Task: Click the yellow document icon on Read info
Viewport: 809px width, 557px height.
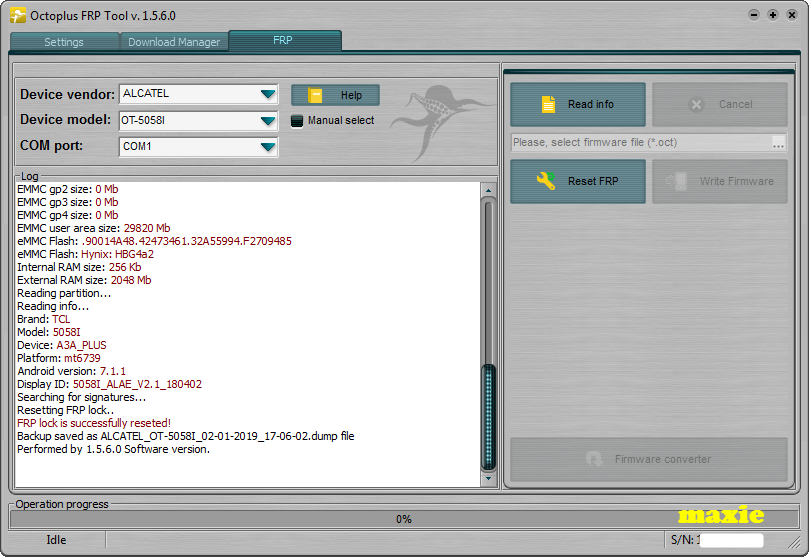Action: [x=548, y=104]
